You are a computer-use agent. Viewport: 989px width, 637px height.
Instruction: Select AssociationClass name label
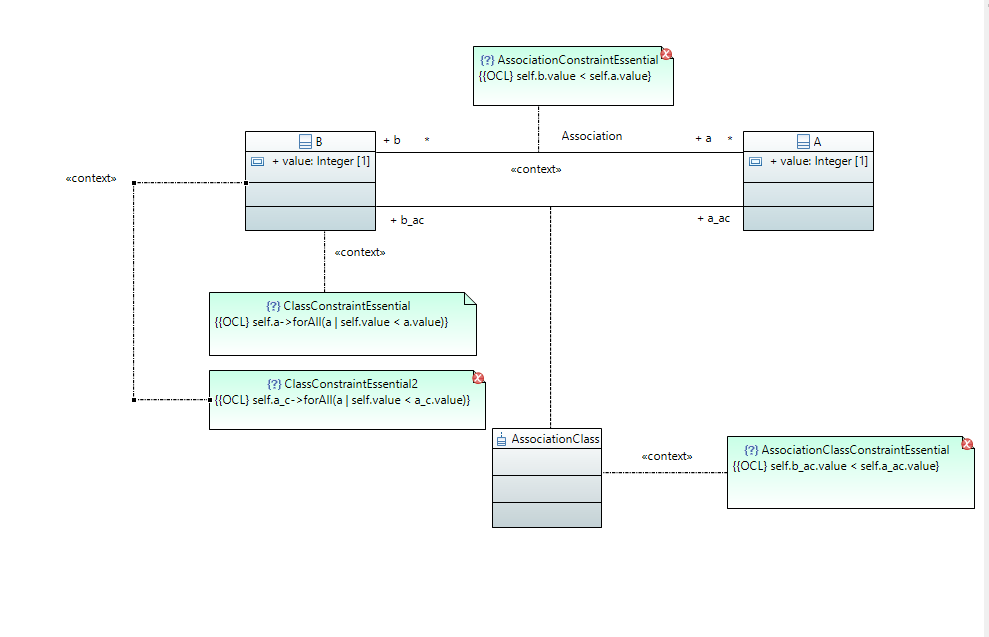coord(555,439)
